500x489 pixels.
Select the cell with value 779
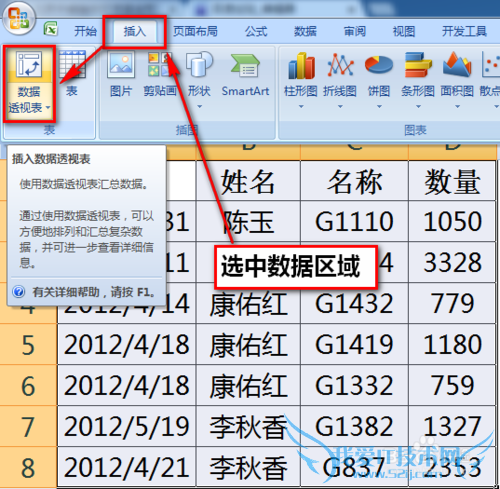pos(452,303)
